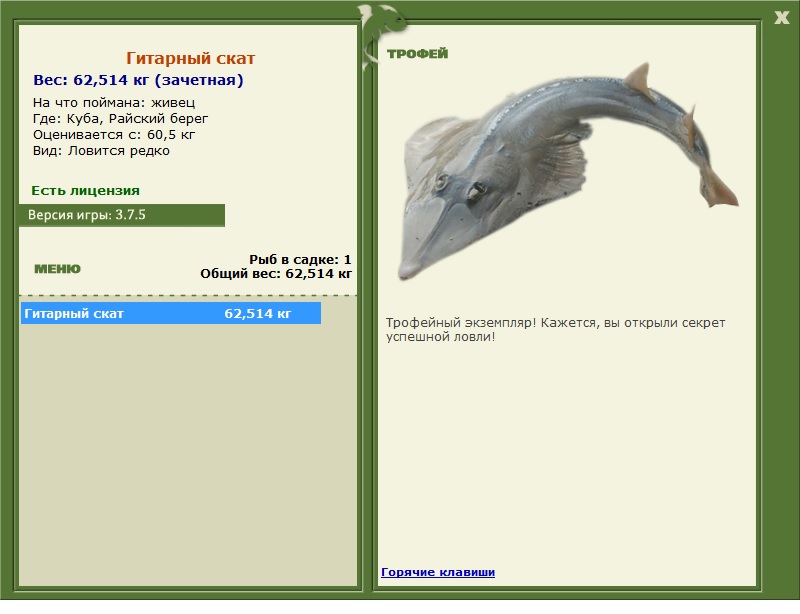Screen dimensions: 800x614
Task: Click the Есть лицензия label
Action: [x=85, y=190]
